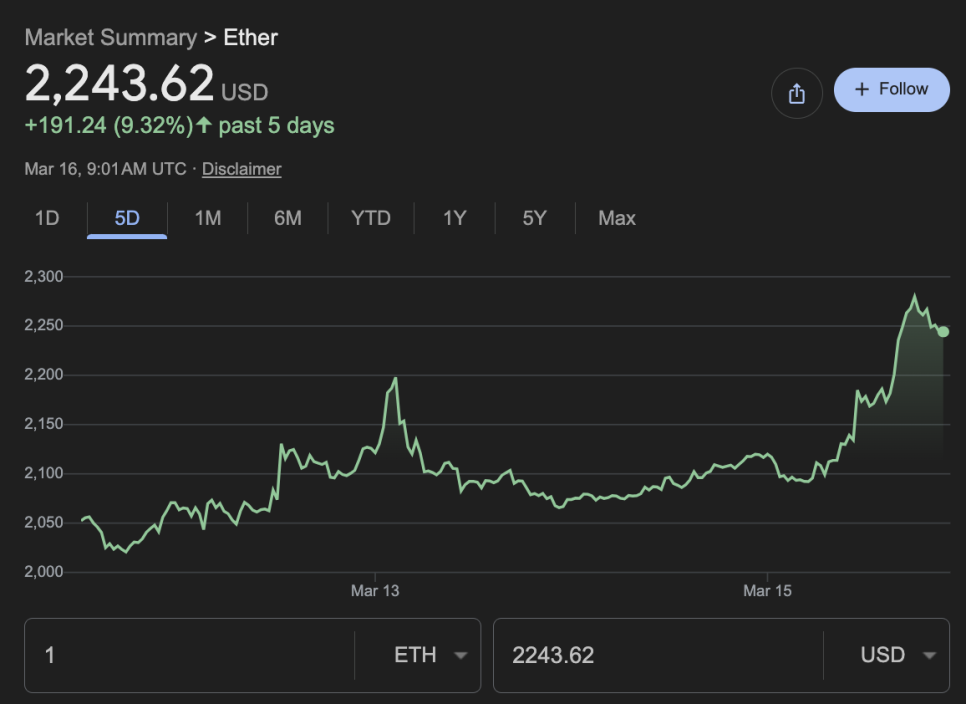Show the YTD price chart
This screenshot has width=966, height=704.
pyautogui.click(x=370, y=218)
